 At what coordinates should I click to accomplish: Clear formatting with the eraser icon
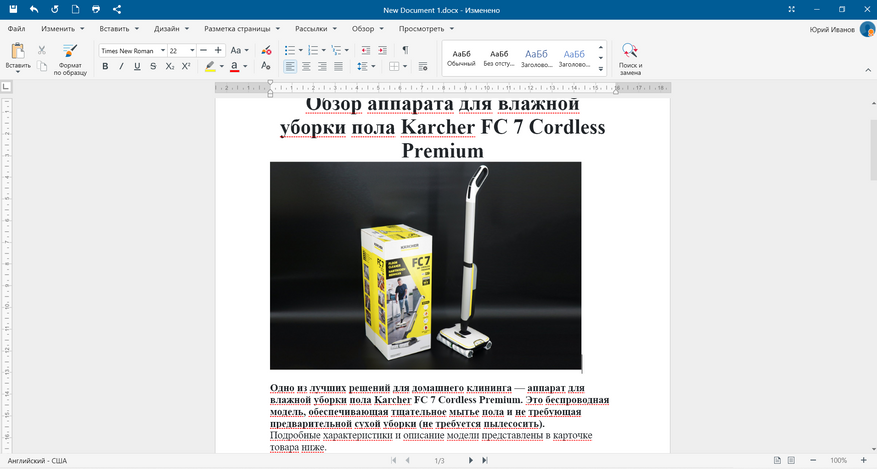pos(266,50)
